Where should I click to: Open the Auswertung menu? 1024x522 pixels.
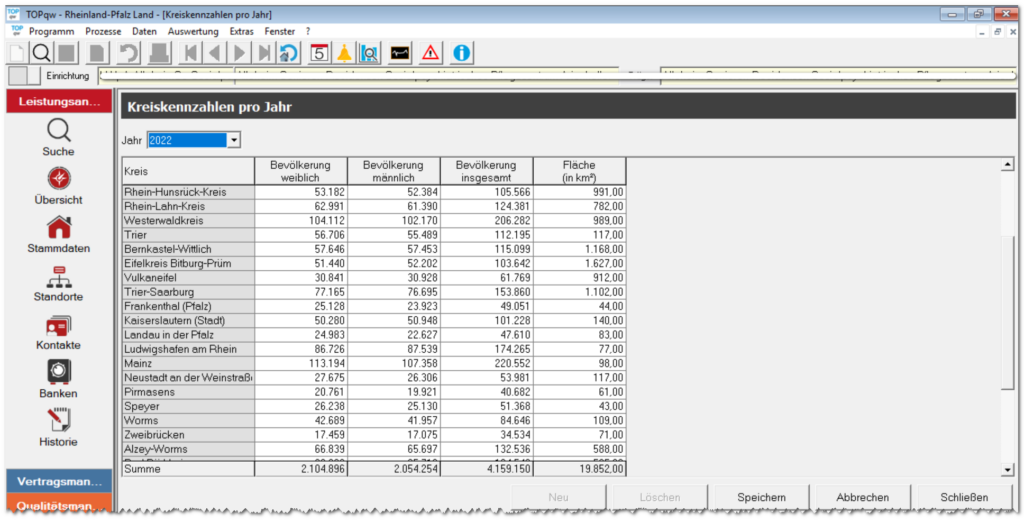click(x=193, y=32)
